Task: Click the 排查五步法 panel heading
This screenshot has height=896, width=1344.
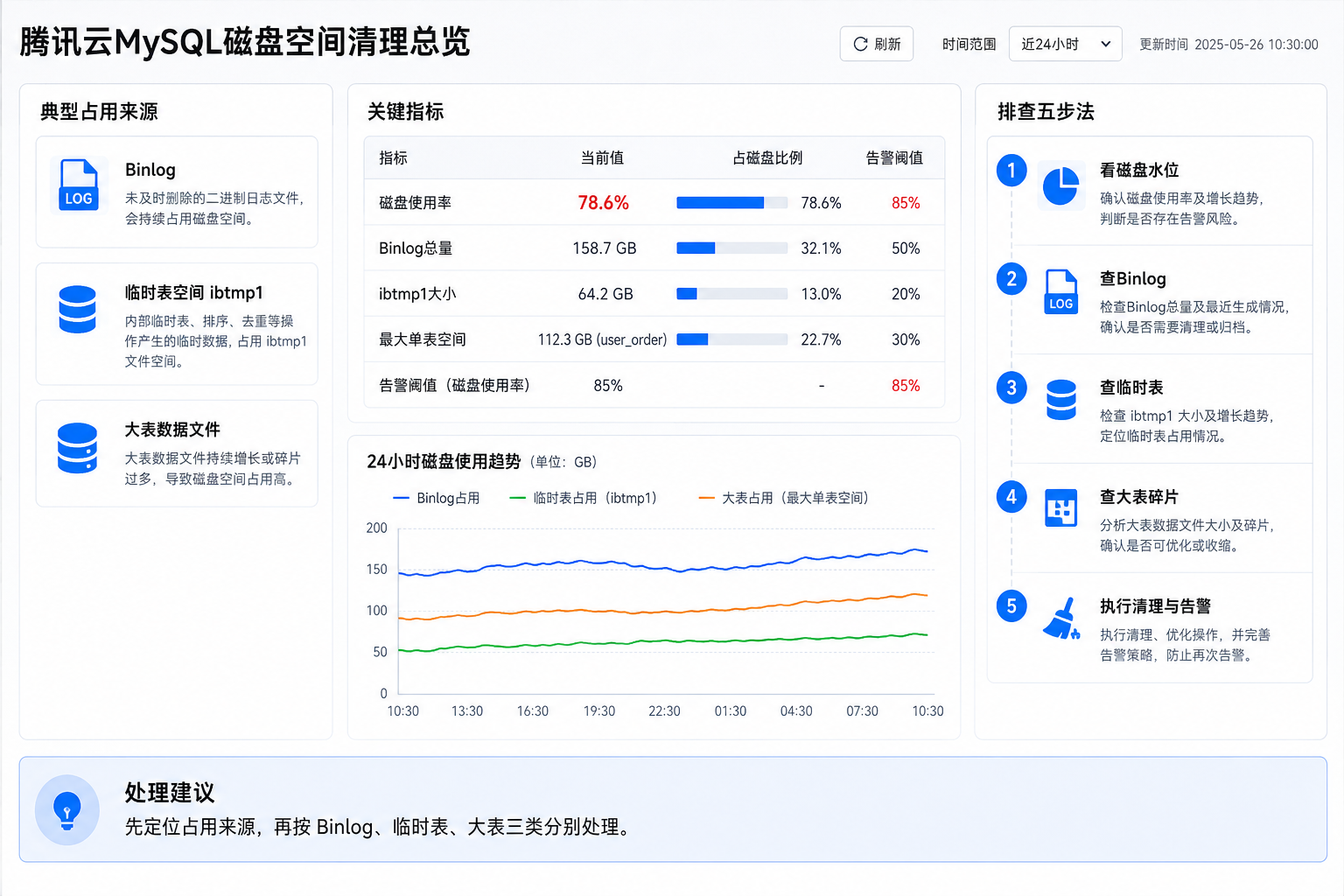Action: click(1046, 111)
